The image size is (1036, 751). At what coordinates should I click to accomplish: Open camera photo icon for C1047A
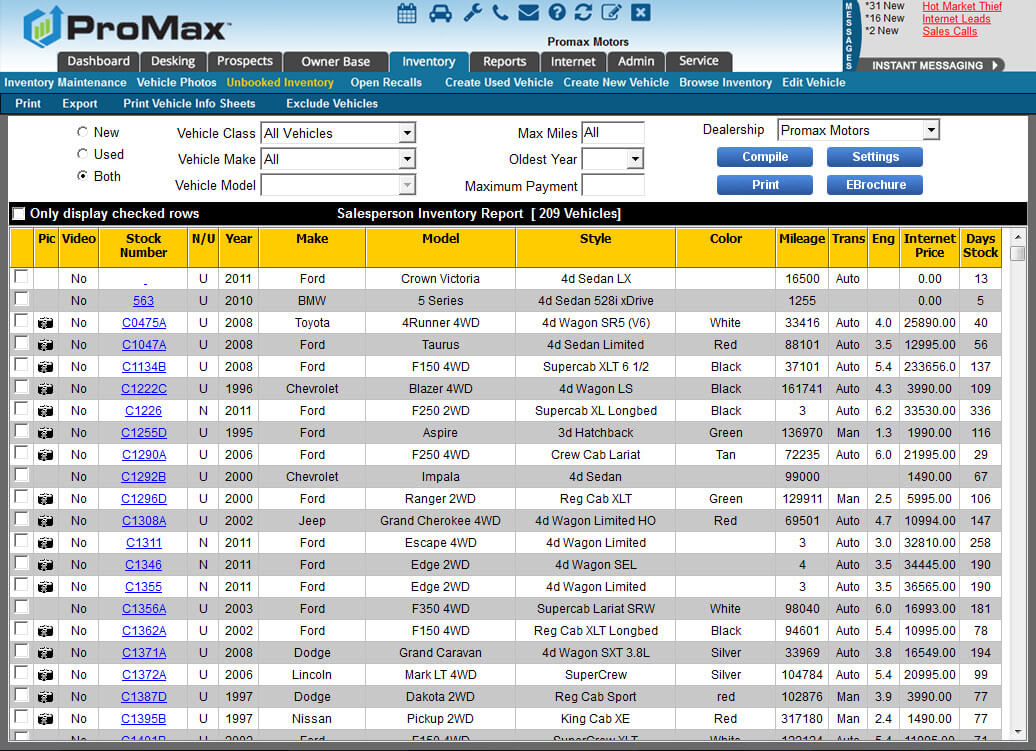pos(45,345)
